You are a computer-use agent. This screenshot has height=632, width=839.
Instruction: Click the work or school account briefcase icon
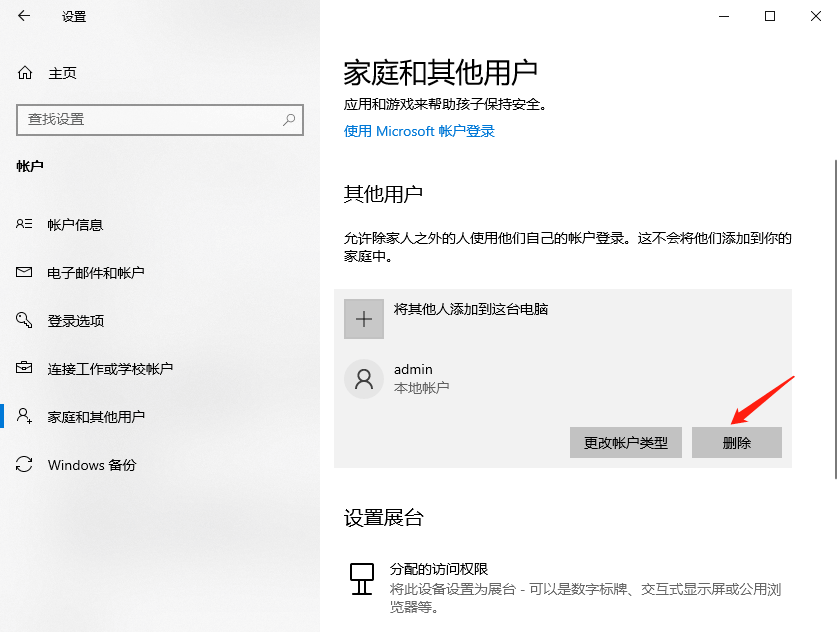point(22,368)
